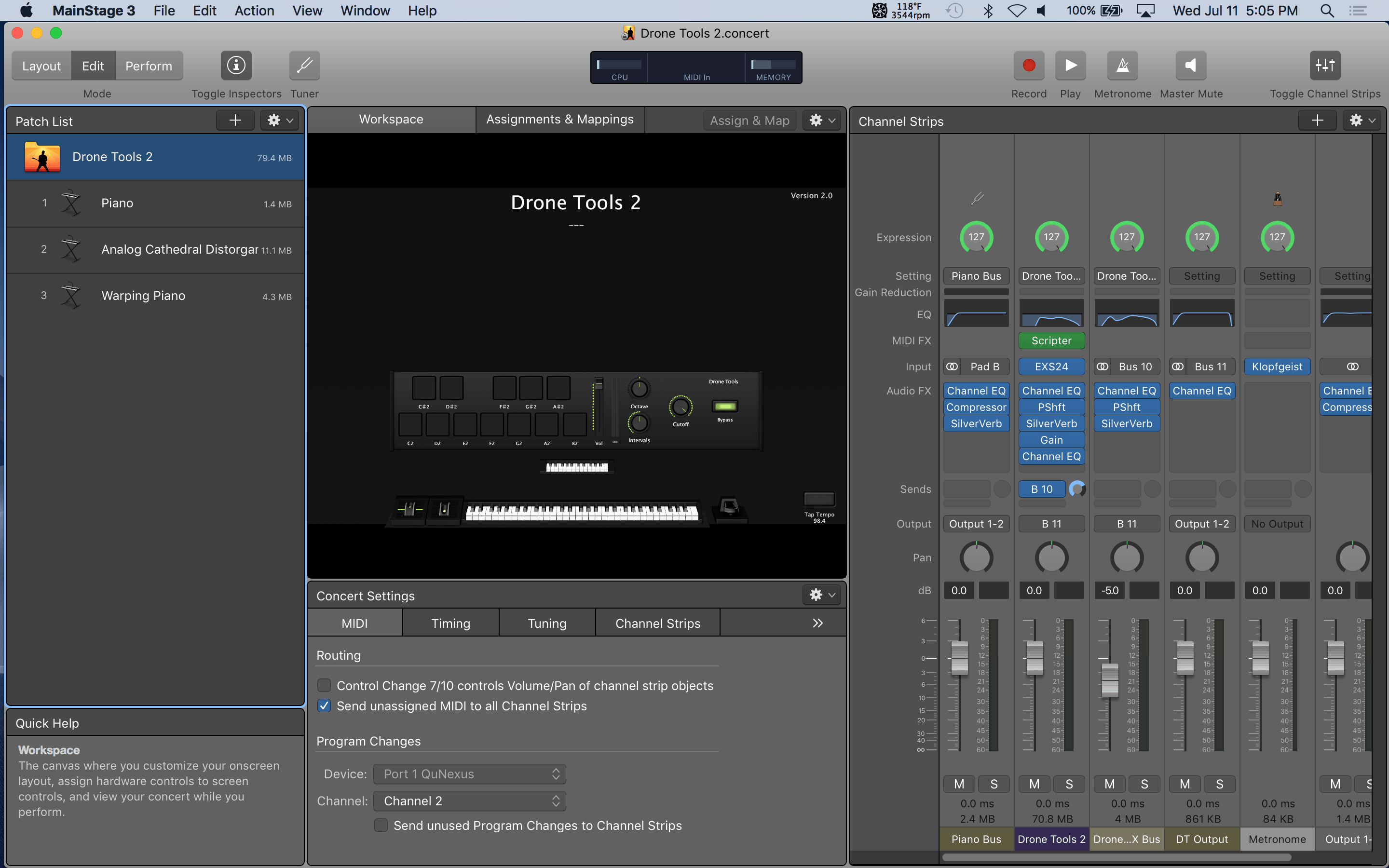
Task: Enable Send unused Program Changes to Channel Strips
Action: click(381, 825)
